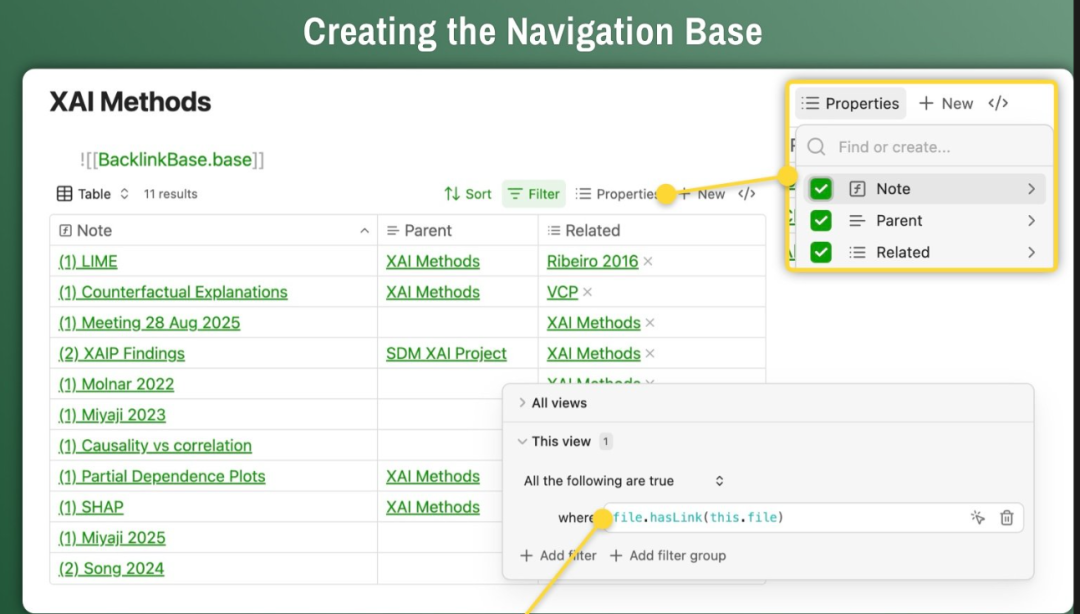1080x614 pixels.
Task: Click the </> icon above the Find or create field
Action: click(x=998, y=103)
